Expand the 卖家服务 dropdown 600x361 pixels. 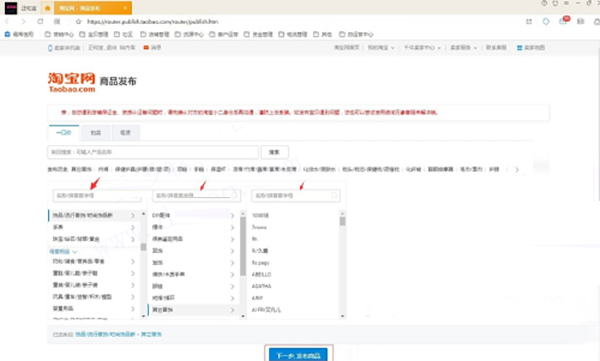(x=463, y=47)
